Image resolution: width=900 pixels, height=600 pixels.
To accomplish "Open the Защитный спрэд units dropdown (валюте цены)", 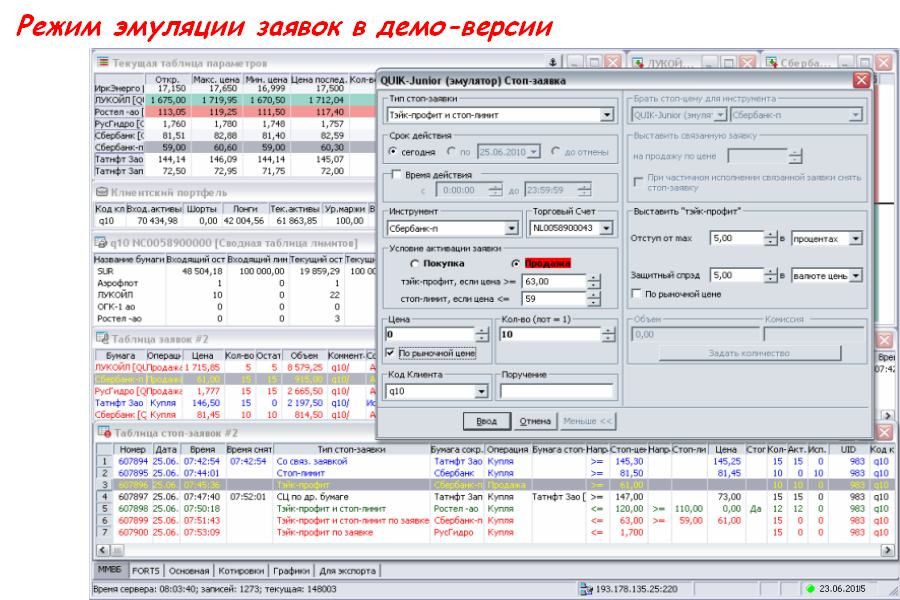I will [x=855, y=276].
